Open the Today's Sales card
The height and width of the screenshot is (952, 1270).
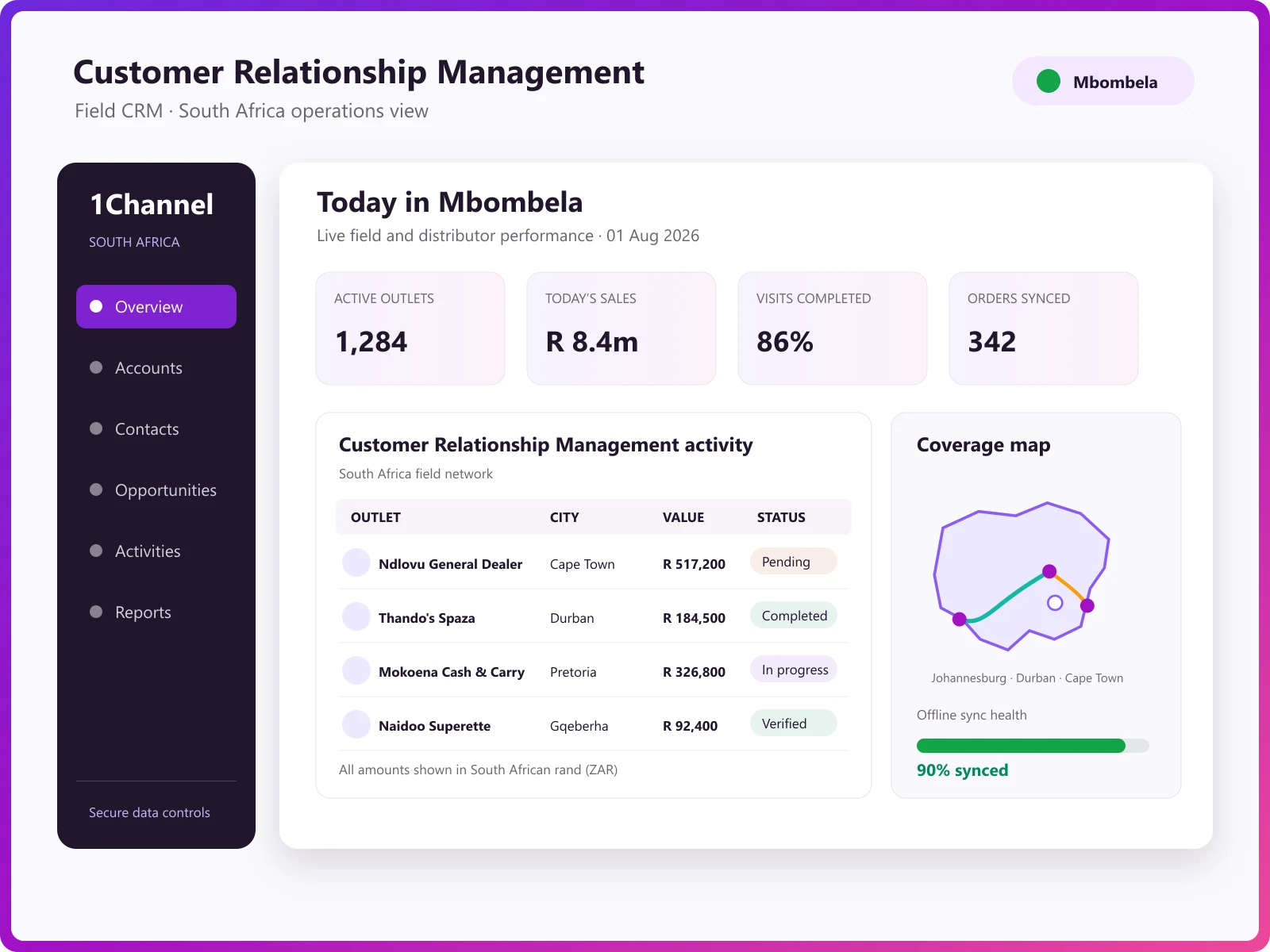(x=622, y=328)
